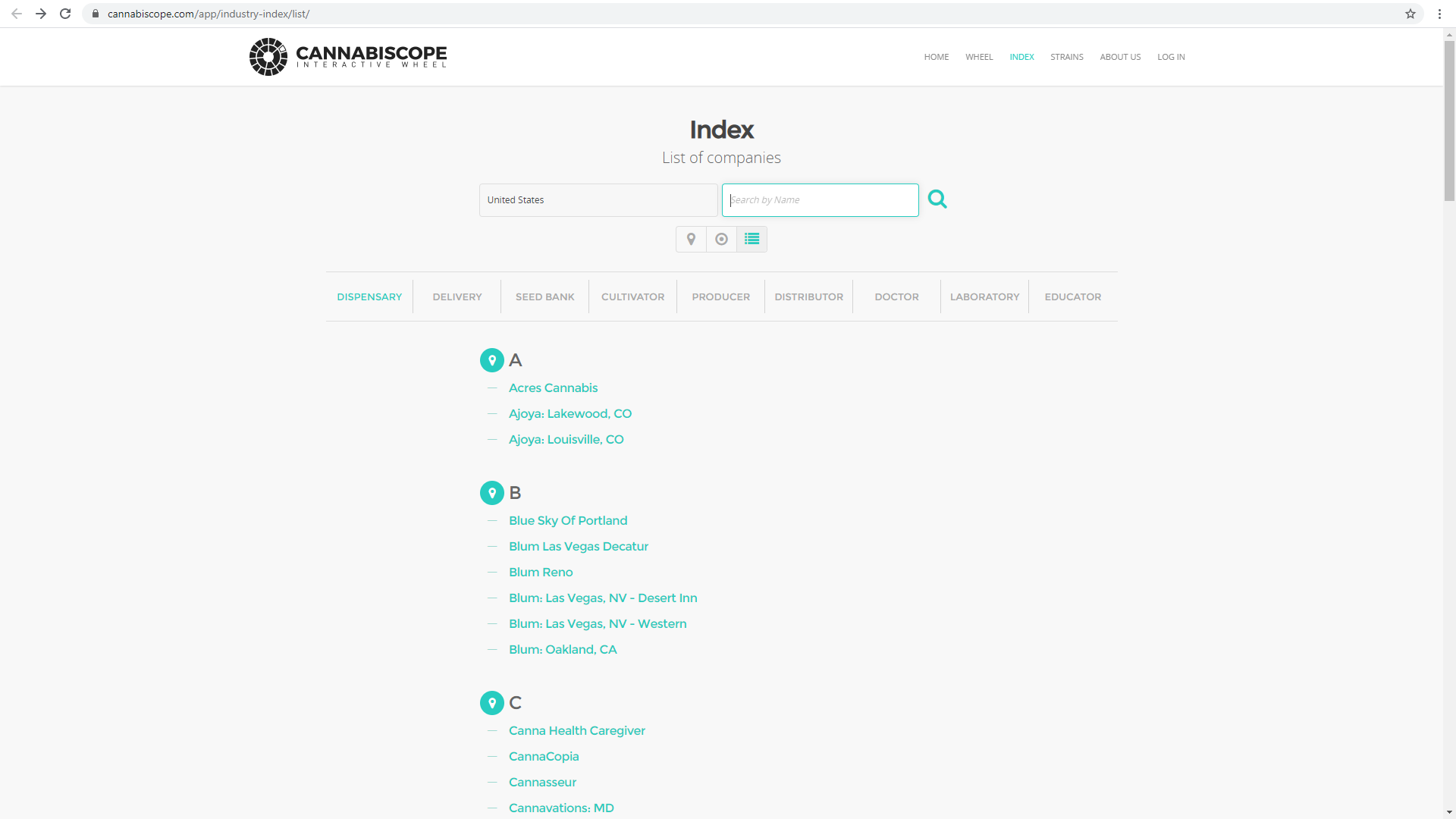Open Chrome three-dot menu

click(x=1439, y=14)
